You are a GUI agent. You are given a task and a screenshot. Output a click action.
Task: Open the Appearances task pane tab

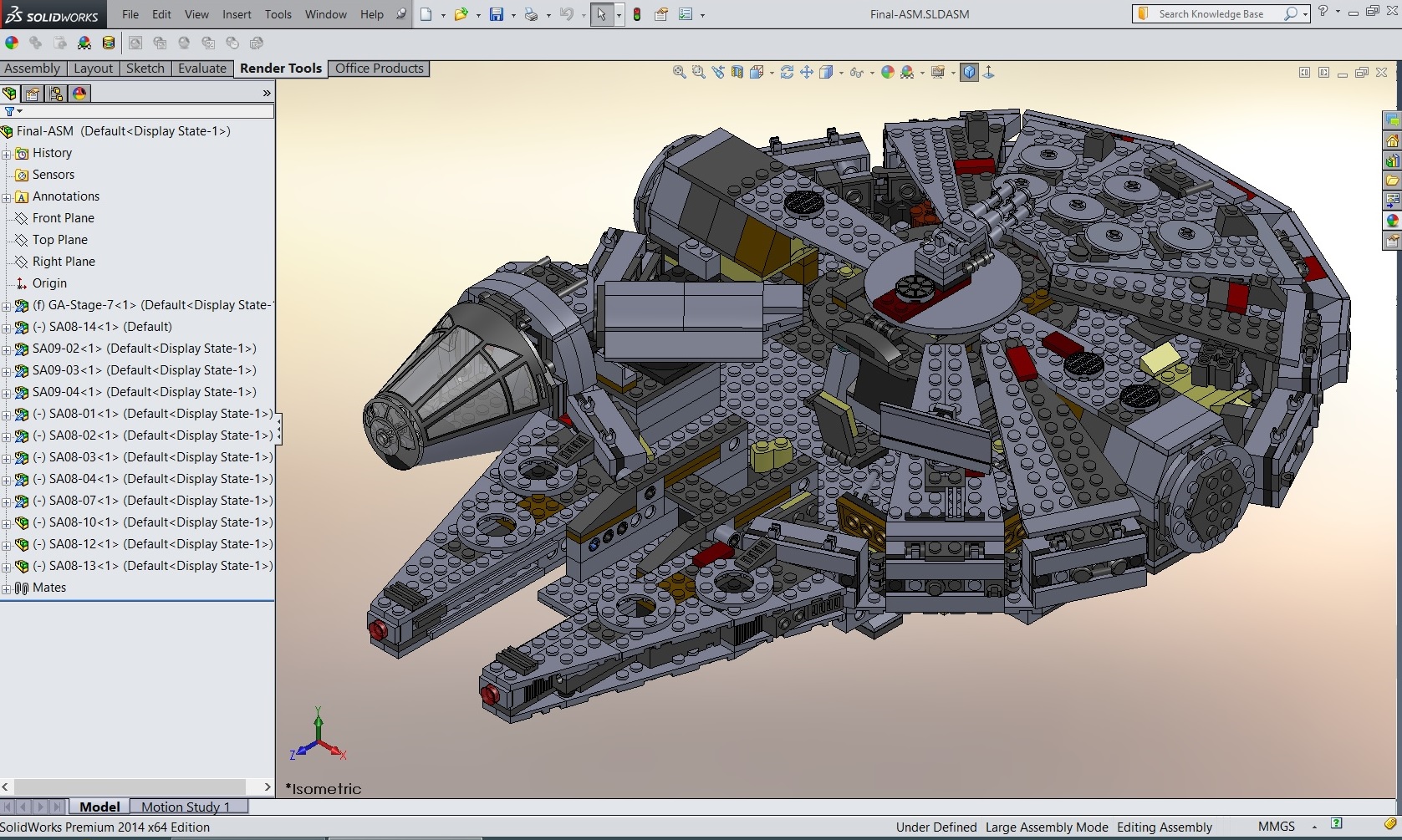click(1392, 221)
